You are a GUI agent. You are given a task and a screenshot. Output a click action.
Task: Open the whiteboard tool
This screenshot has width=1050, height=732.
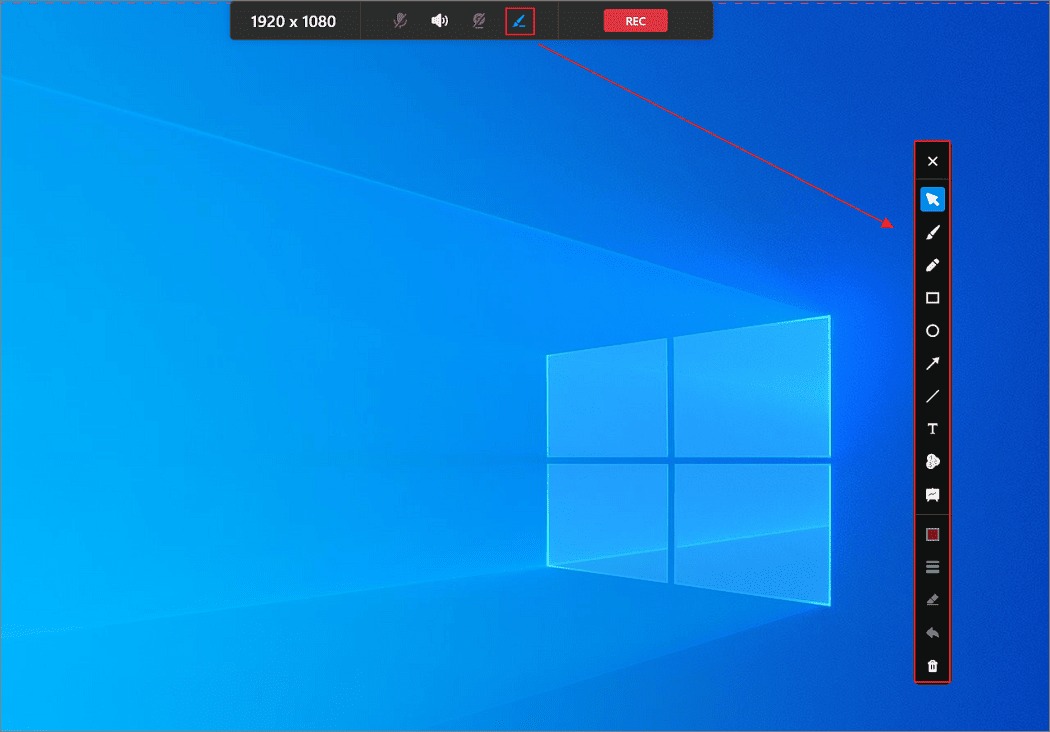pyautogui.click(x=932, y=495)
